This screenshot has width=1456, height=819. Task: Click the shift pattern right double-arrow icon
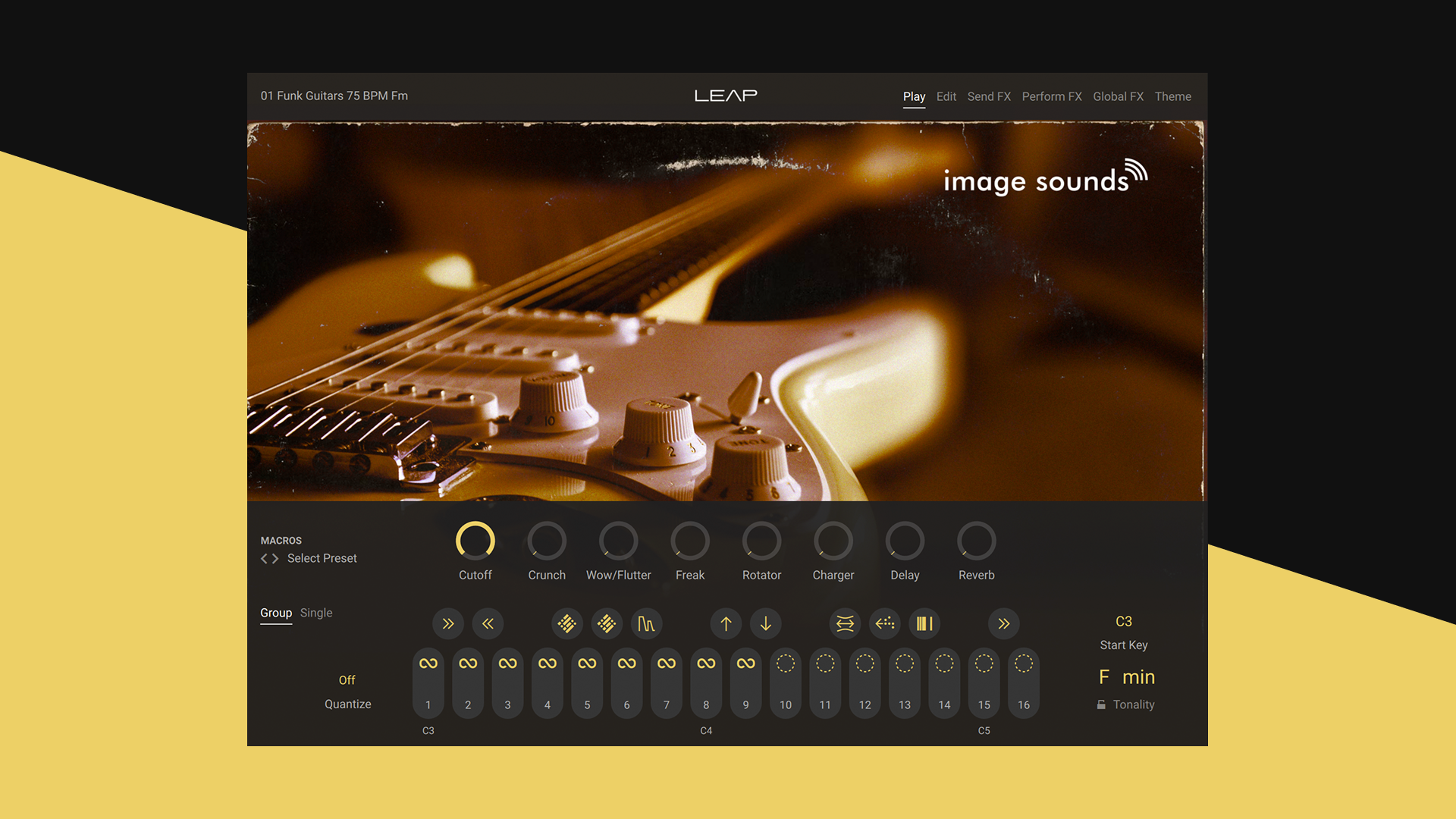(x=448, y=623)
